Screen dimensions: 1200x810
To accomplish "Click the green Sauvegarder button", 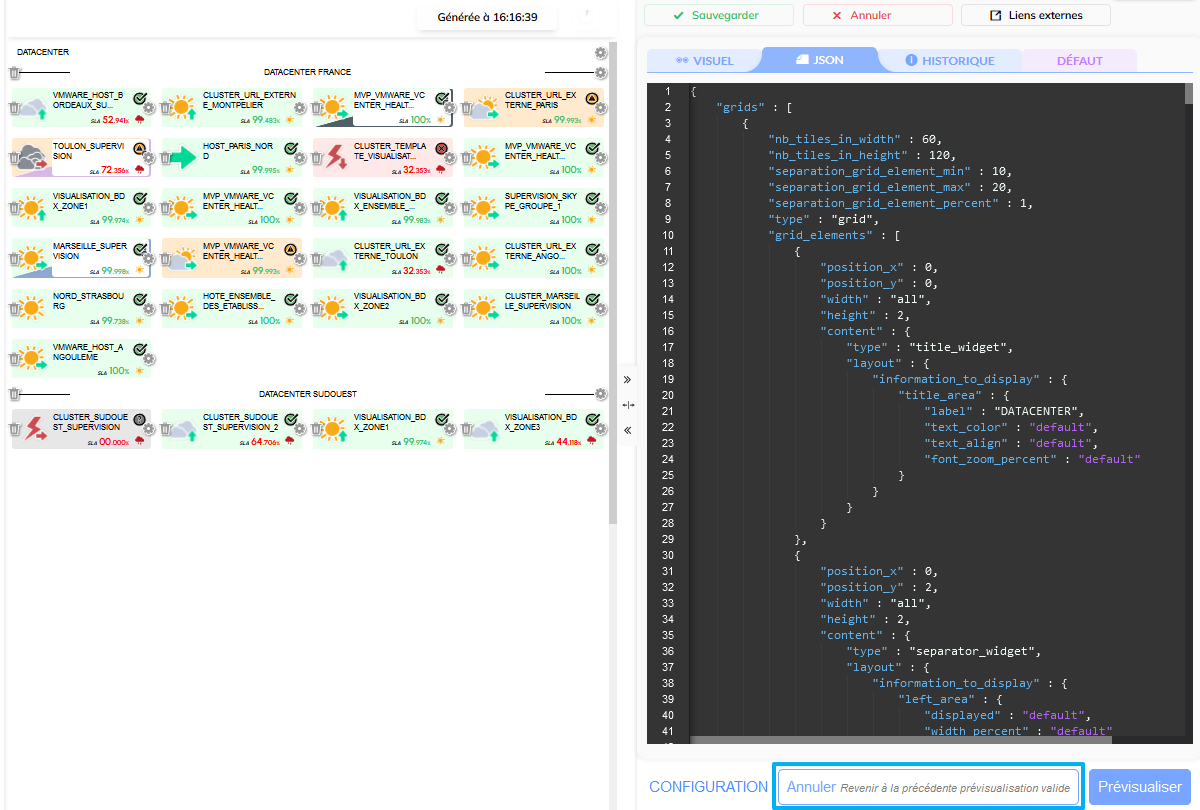I will click(718, 15).
